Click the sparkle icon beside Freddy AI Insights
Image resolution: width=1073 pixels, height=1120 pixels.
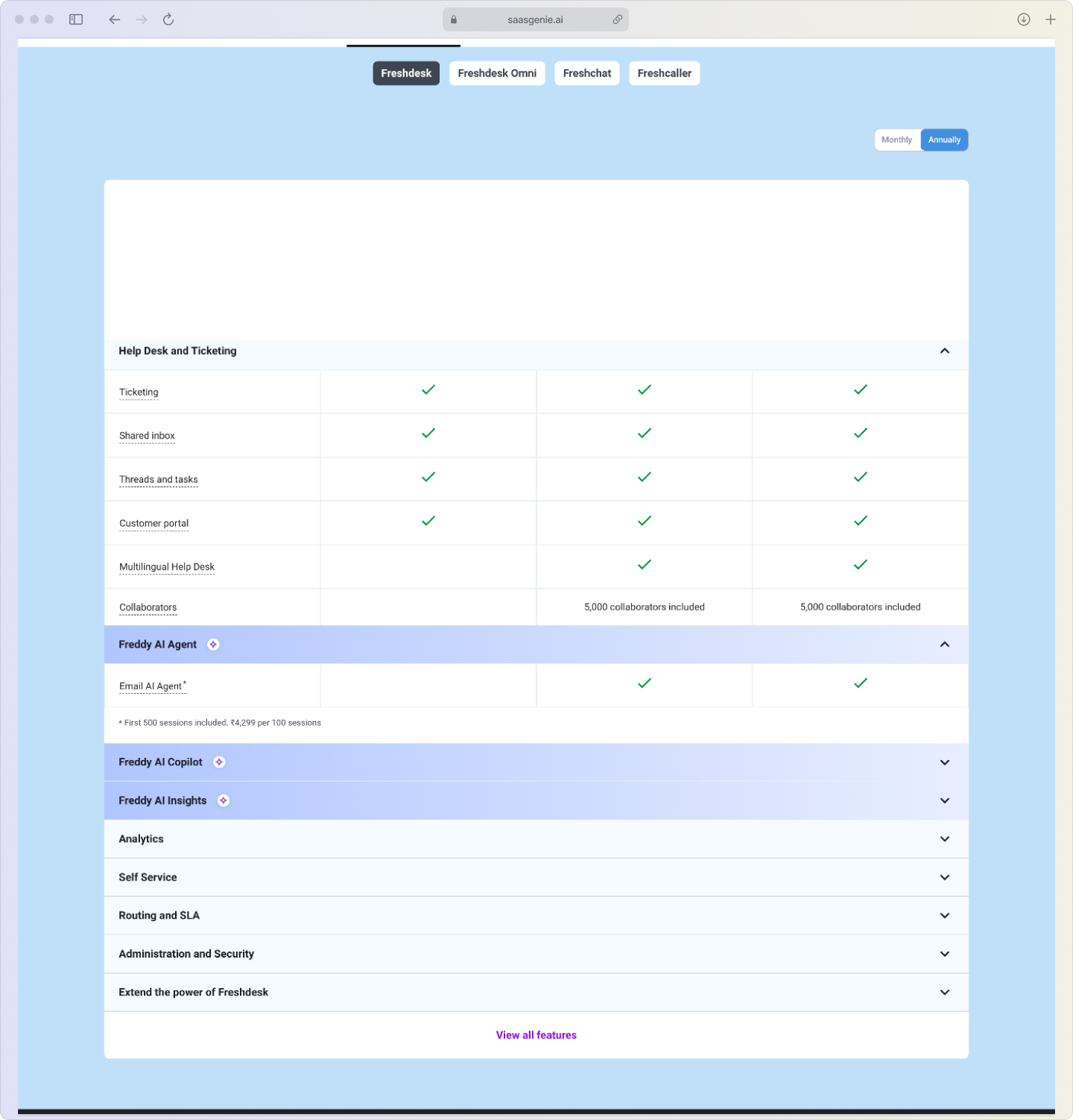pos(224,800)
